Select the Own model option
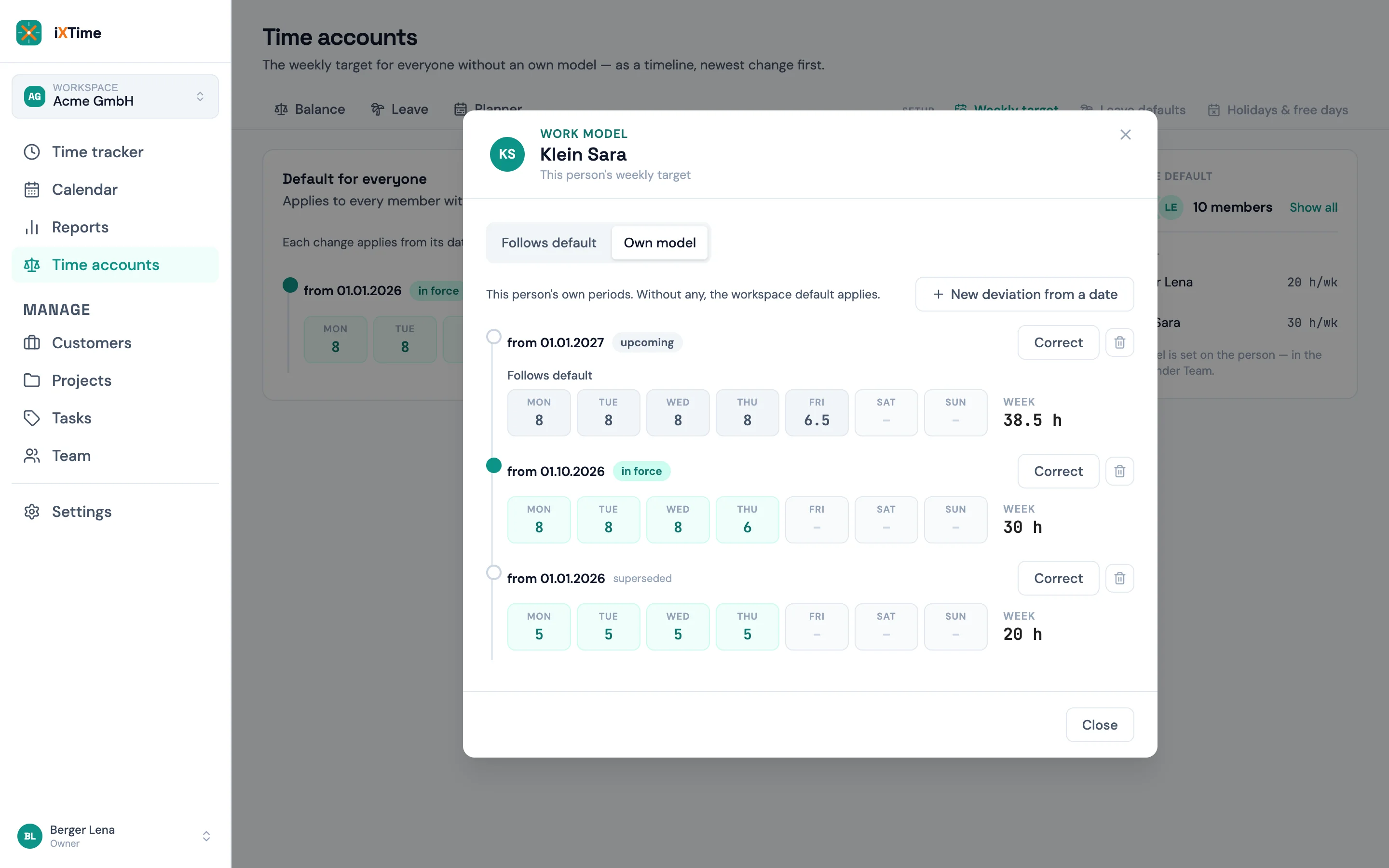The width and height of the screenshot is (1389, 868). pyautogui.click(x=659, y=243)
